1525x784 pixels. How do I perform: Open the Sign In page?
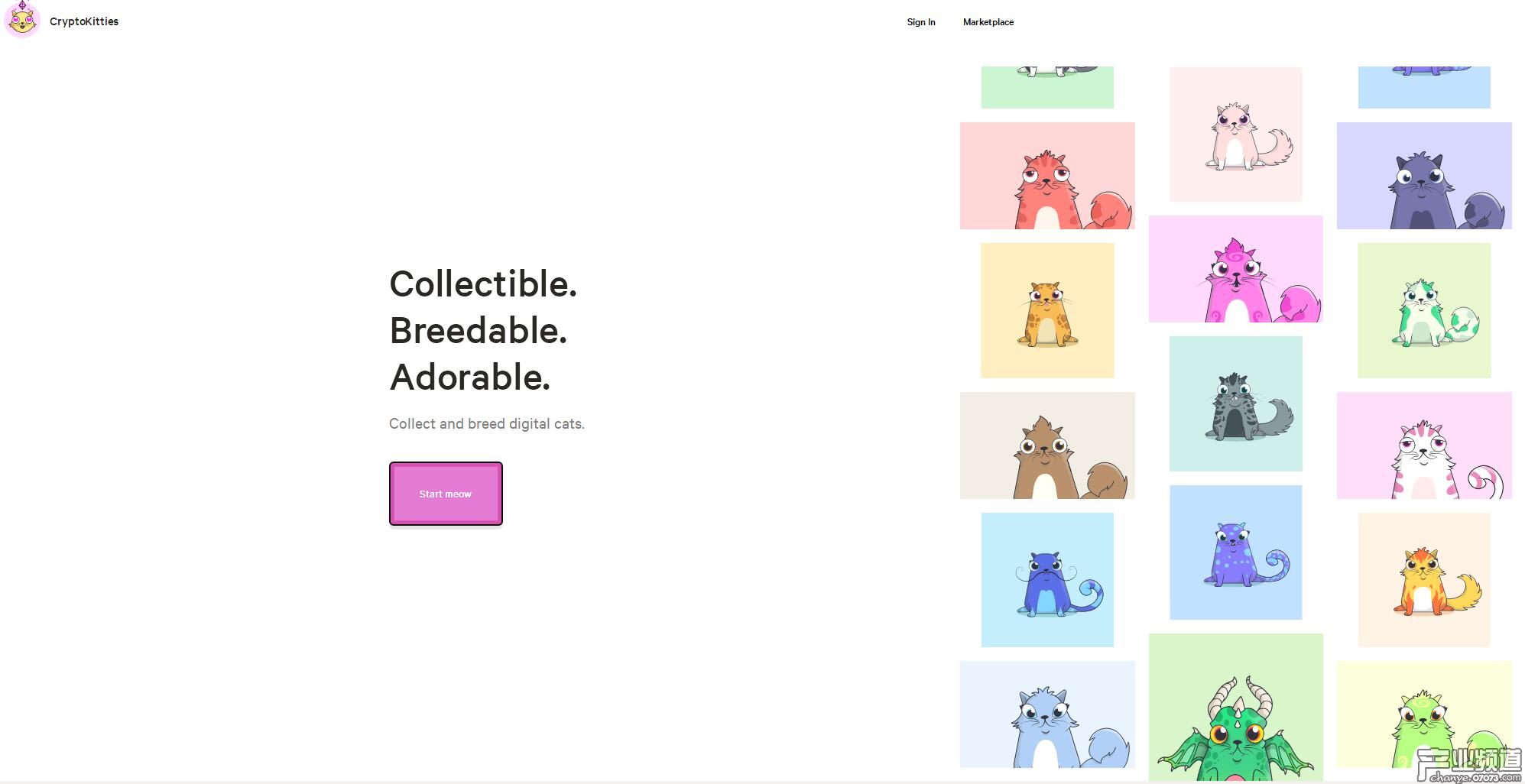click(921, 22)
